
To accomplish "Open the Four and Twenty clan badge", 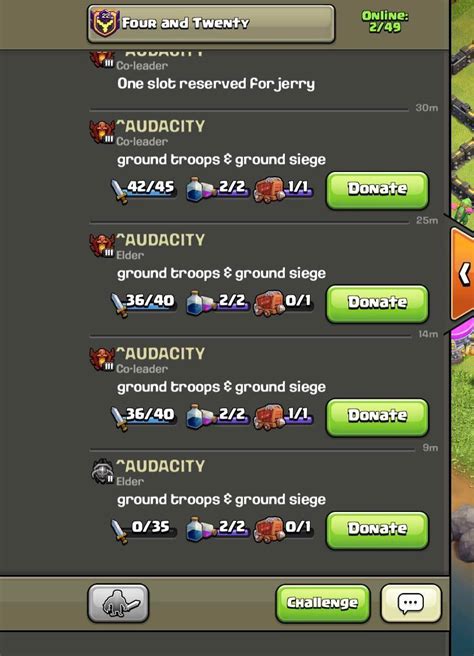I will click(x=105, y=24).
